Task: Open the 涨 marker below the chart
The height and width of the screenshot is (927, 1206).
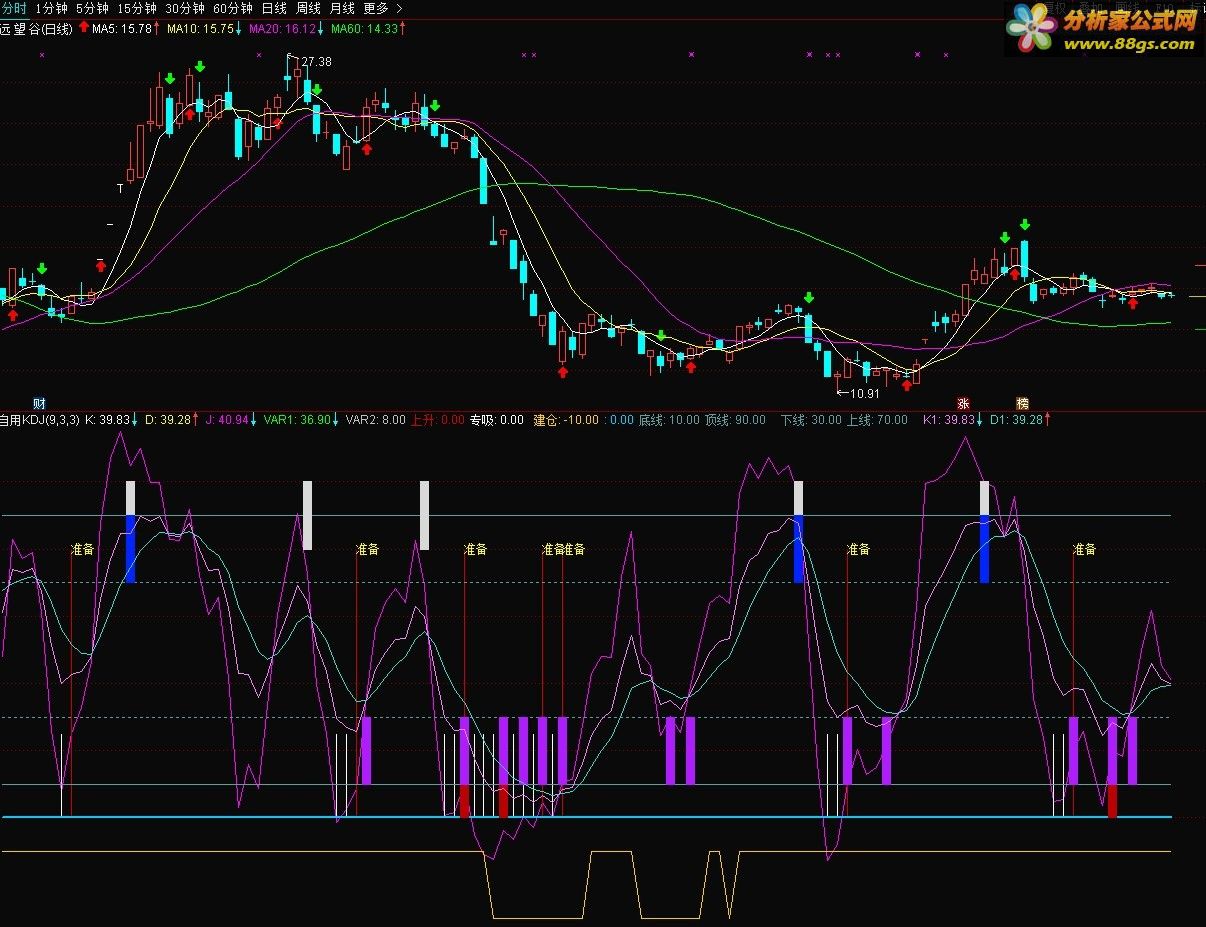Action: (x=964, y=404)
